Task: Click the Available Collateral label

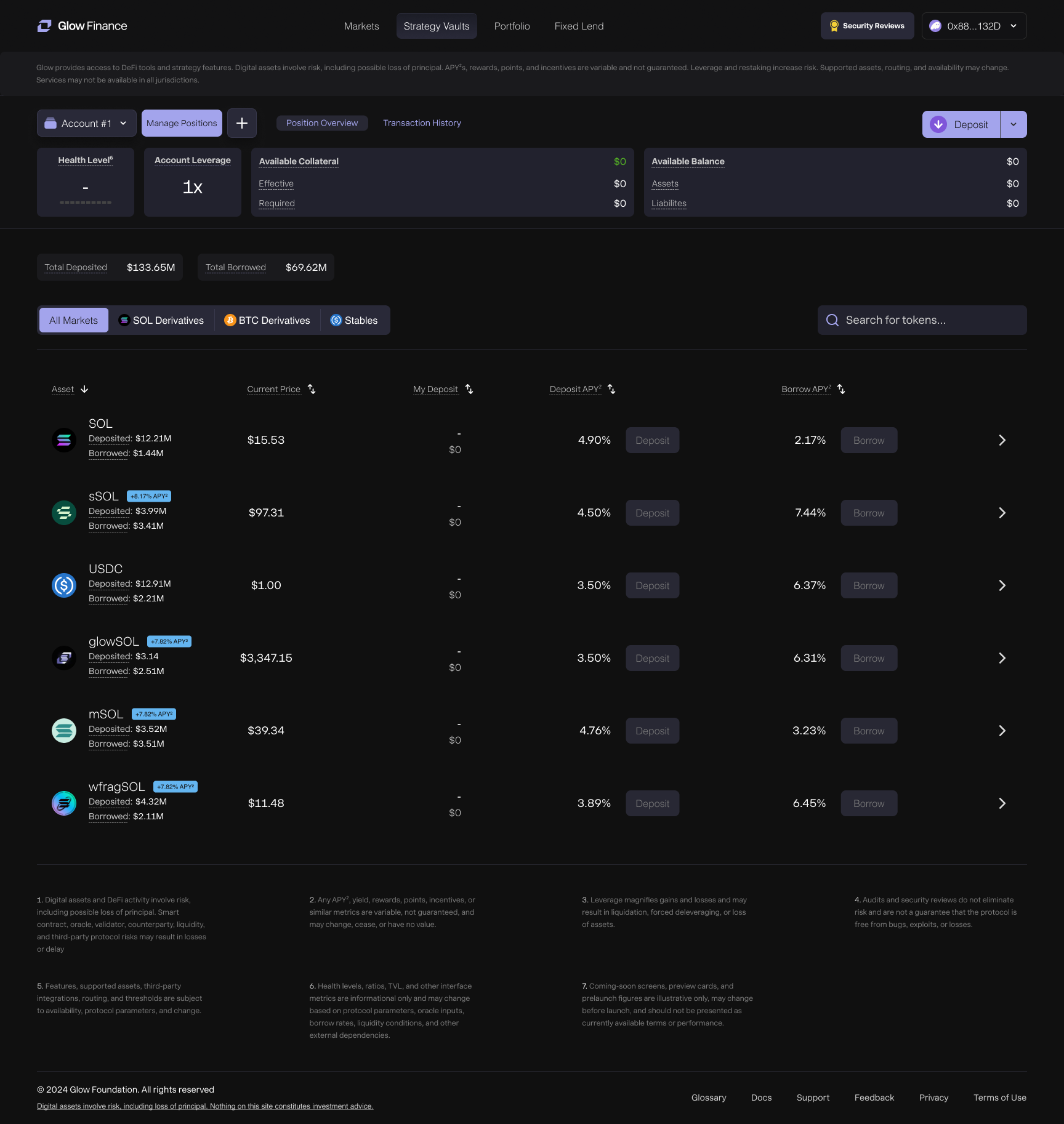Action: [x=299, y=161]
